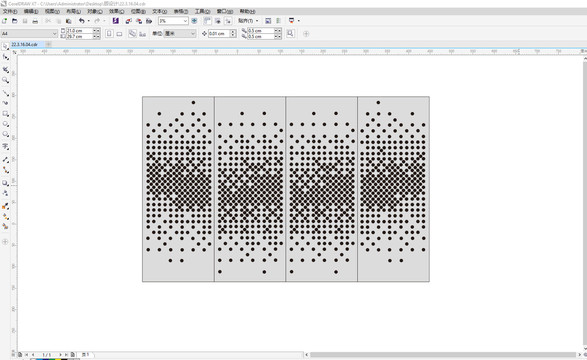Pick the black color swatch in palette
The width and height of the screenshot is (587, 360).
click(x=64, y=359)
